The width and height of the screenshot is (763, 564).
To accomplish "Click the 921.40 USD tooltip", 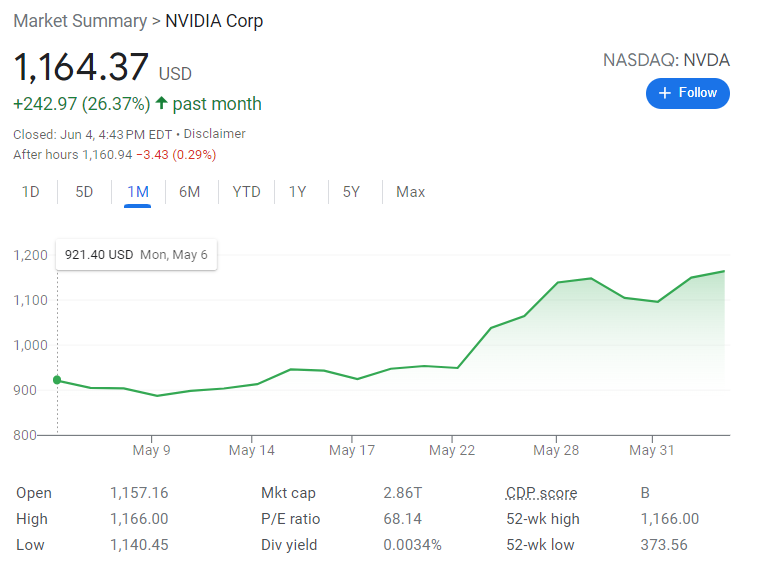I will (x=136, y=255).
